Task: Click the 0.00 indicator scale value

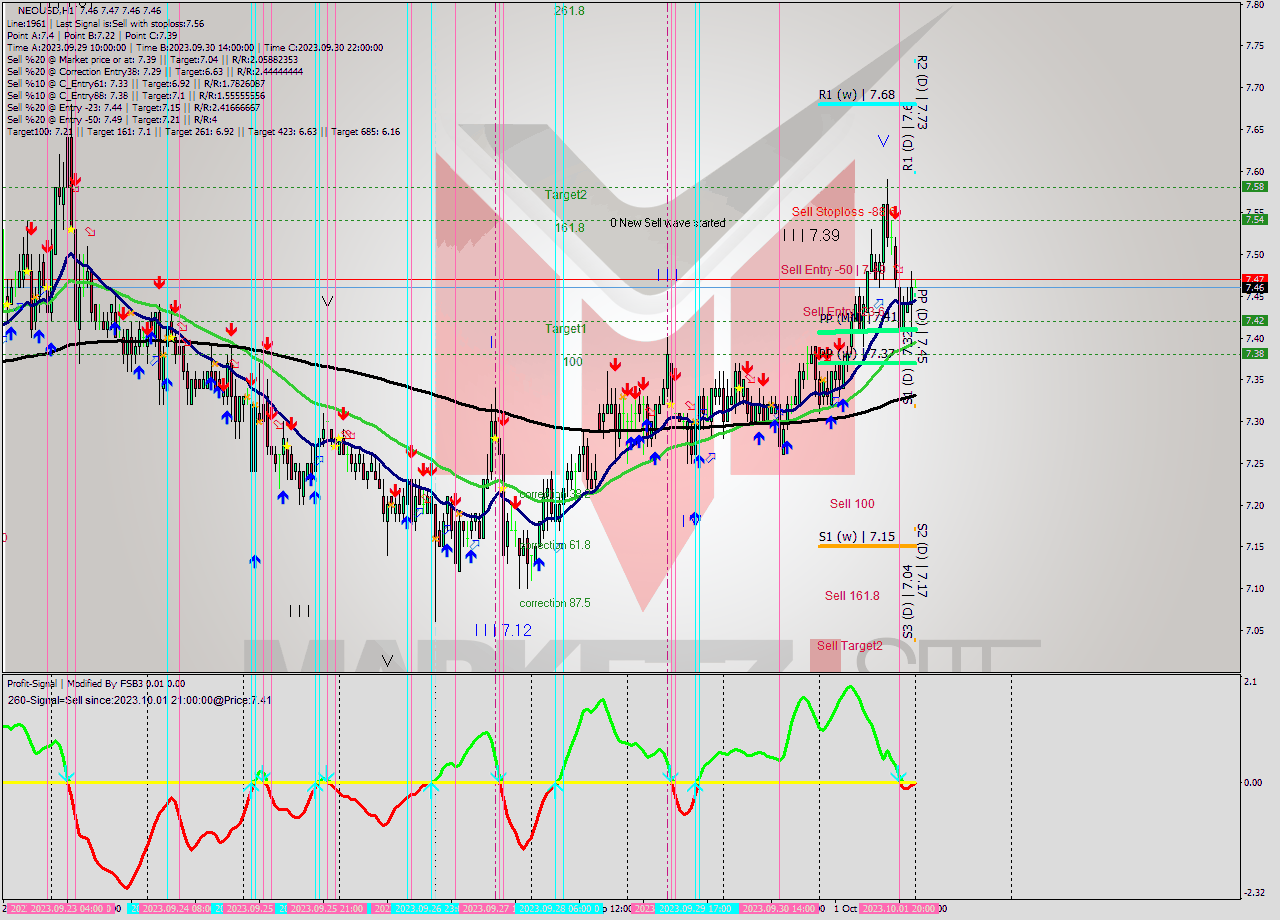Action: (x=1253, y=782)
